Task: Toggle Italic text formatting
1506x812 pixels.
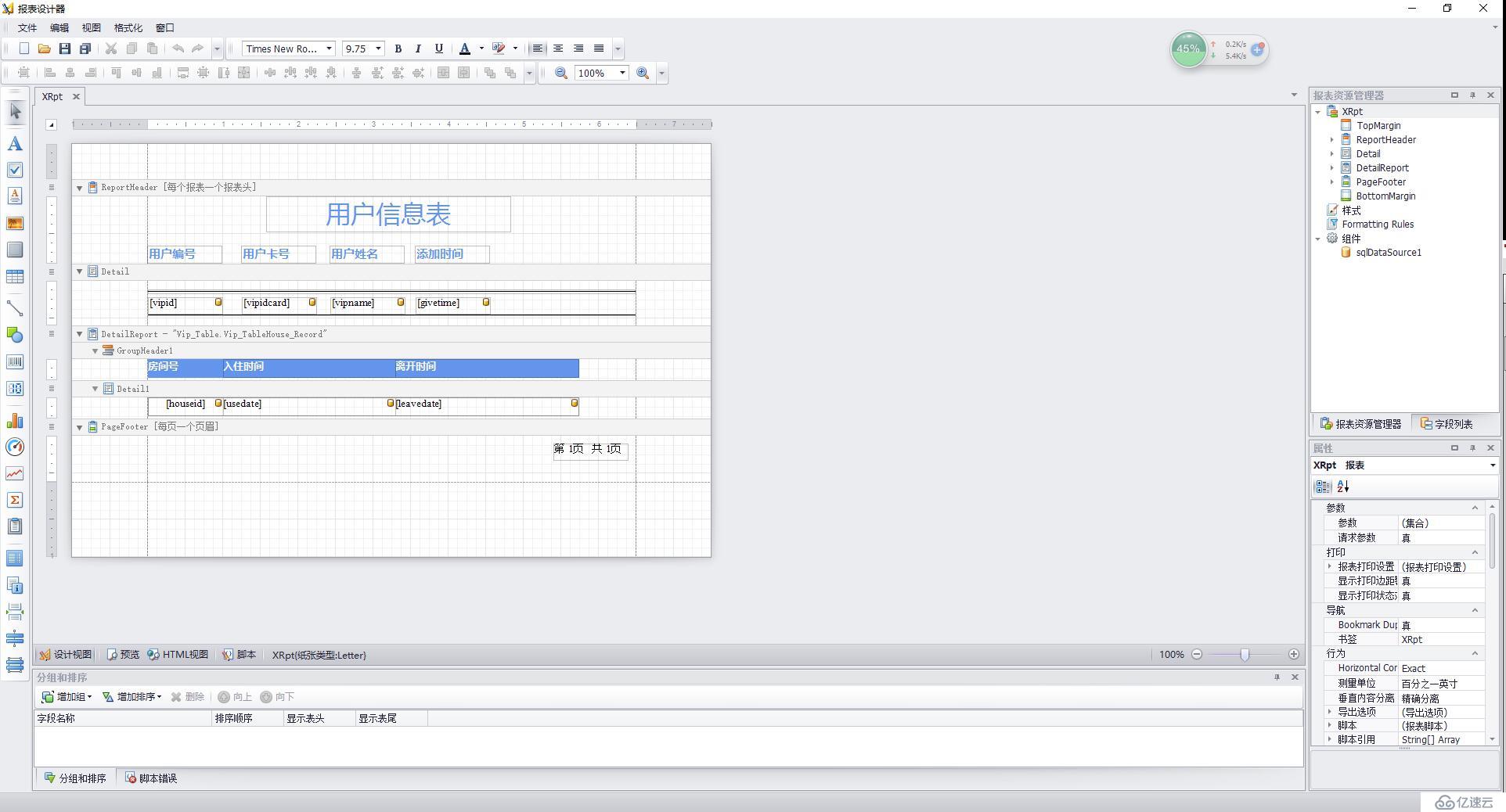Action: (418, 49)
